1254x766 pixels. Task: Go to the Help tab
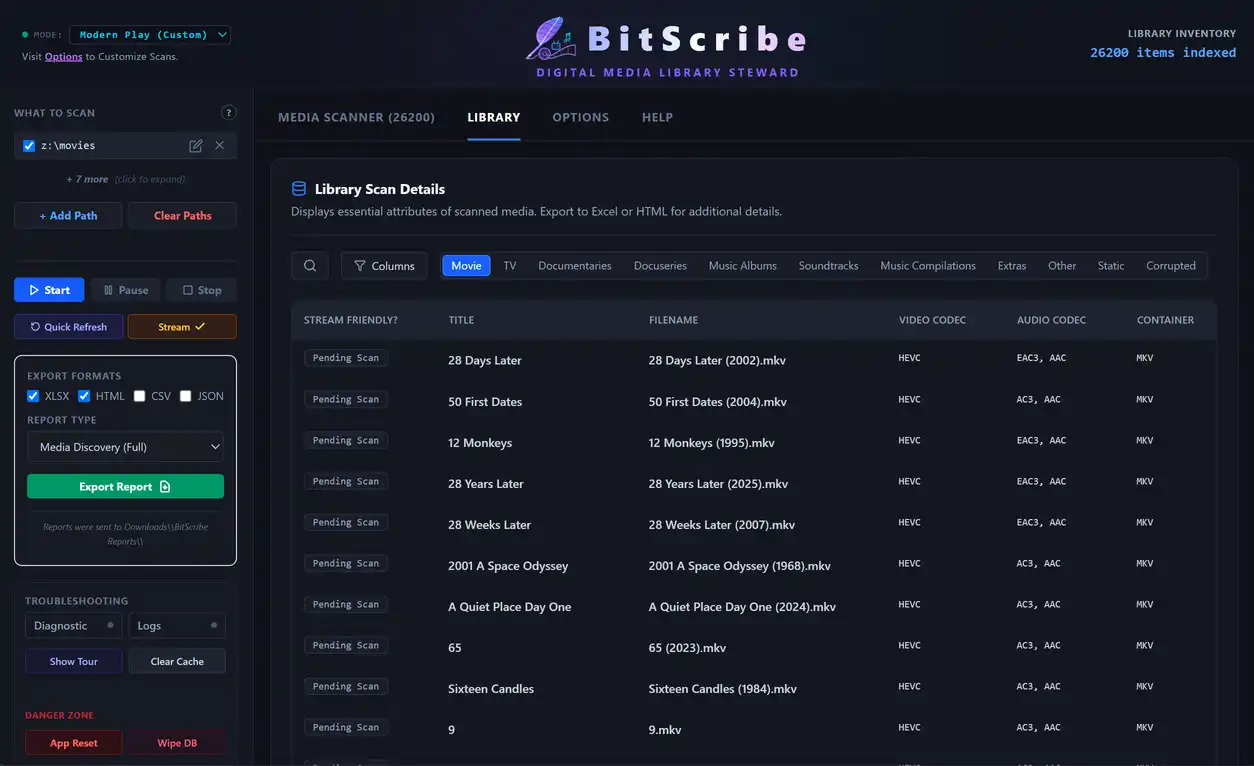pos(657,117)
